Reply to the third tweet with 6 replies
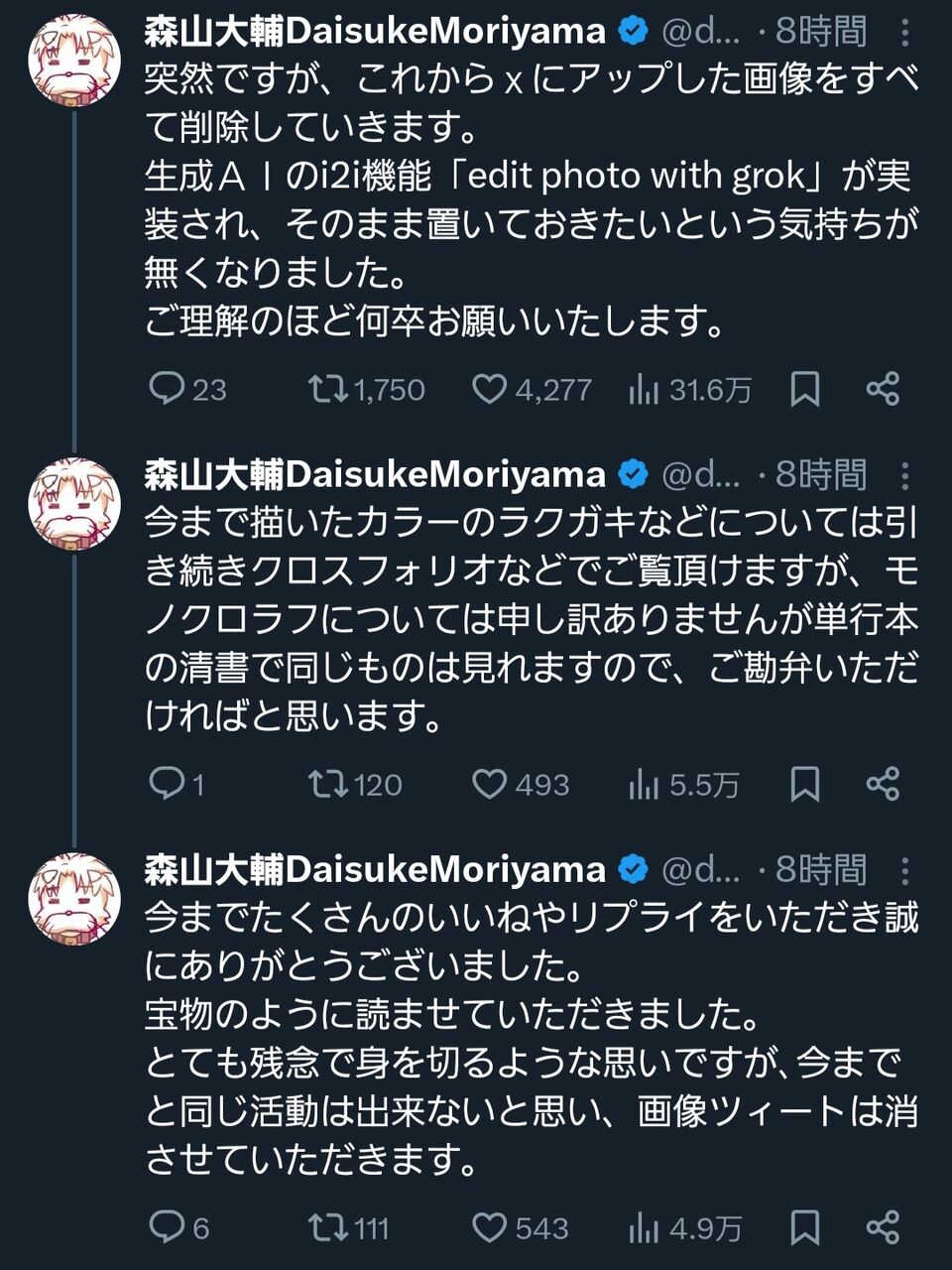The height and width of the screenshot is (1270, 952). (x=167, y=1227)
